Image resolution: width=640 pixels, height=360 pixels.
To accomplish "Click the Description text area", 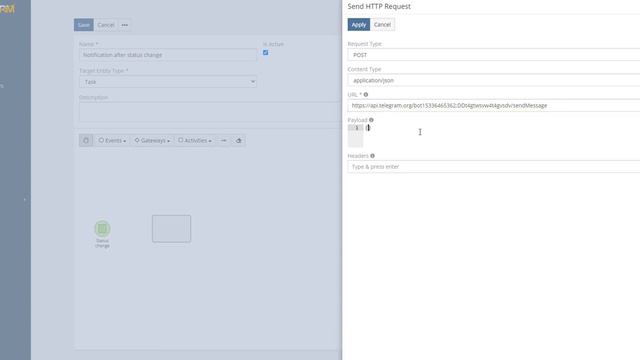I will coord(209,112).
